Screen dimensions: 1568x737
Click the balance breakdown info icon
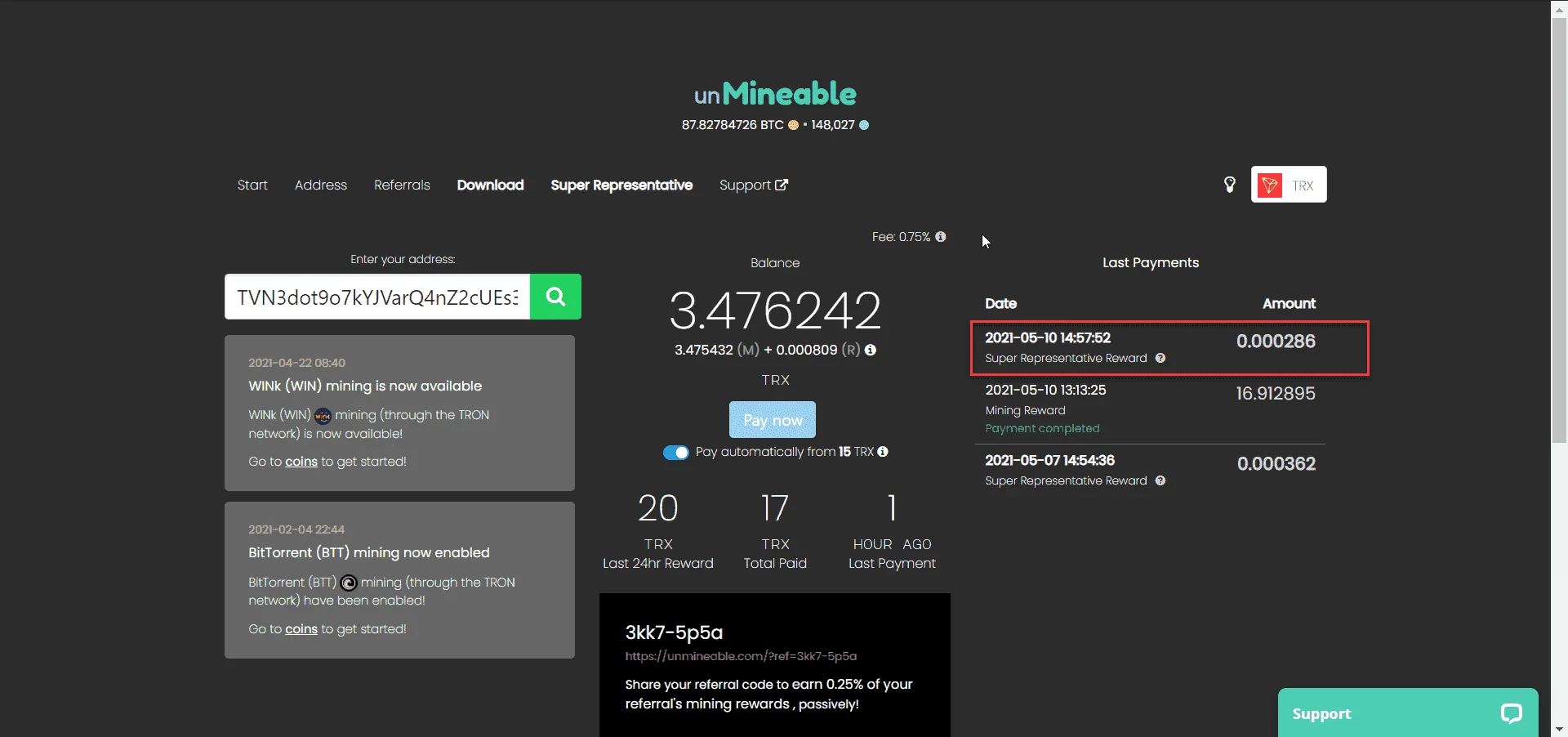click(x=871, y=350)
